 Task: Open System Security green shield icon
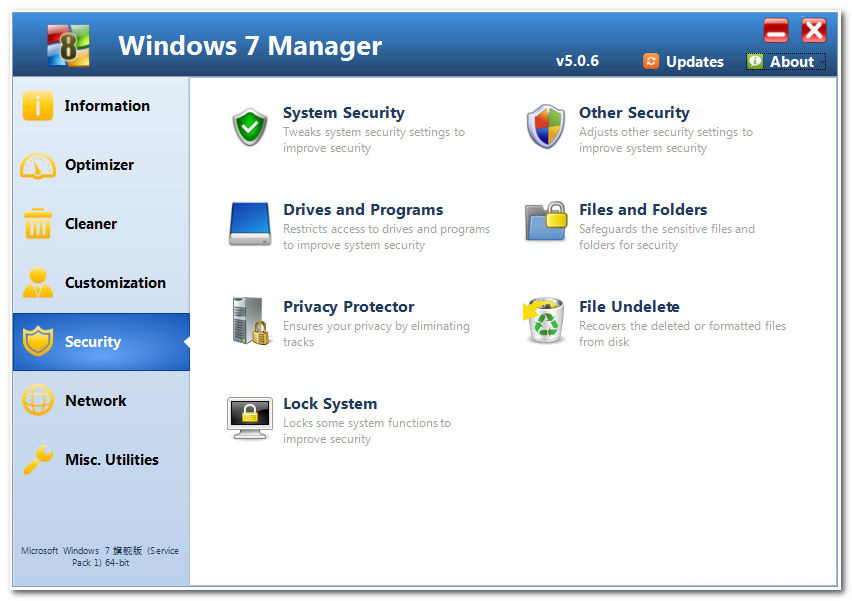[x=250, y=127]
